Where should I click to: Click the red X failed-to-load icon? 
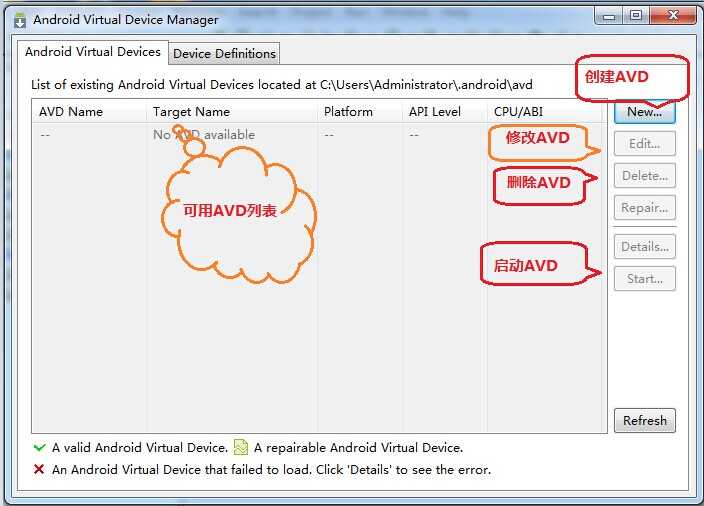click(39, 469)
